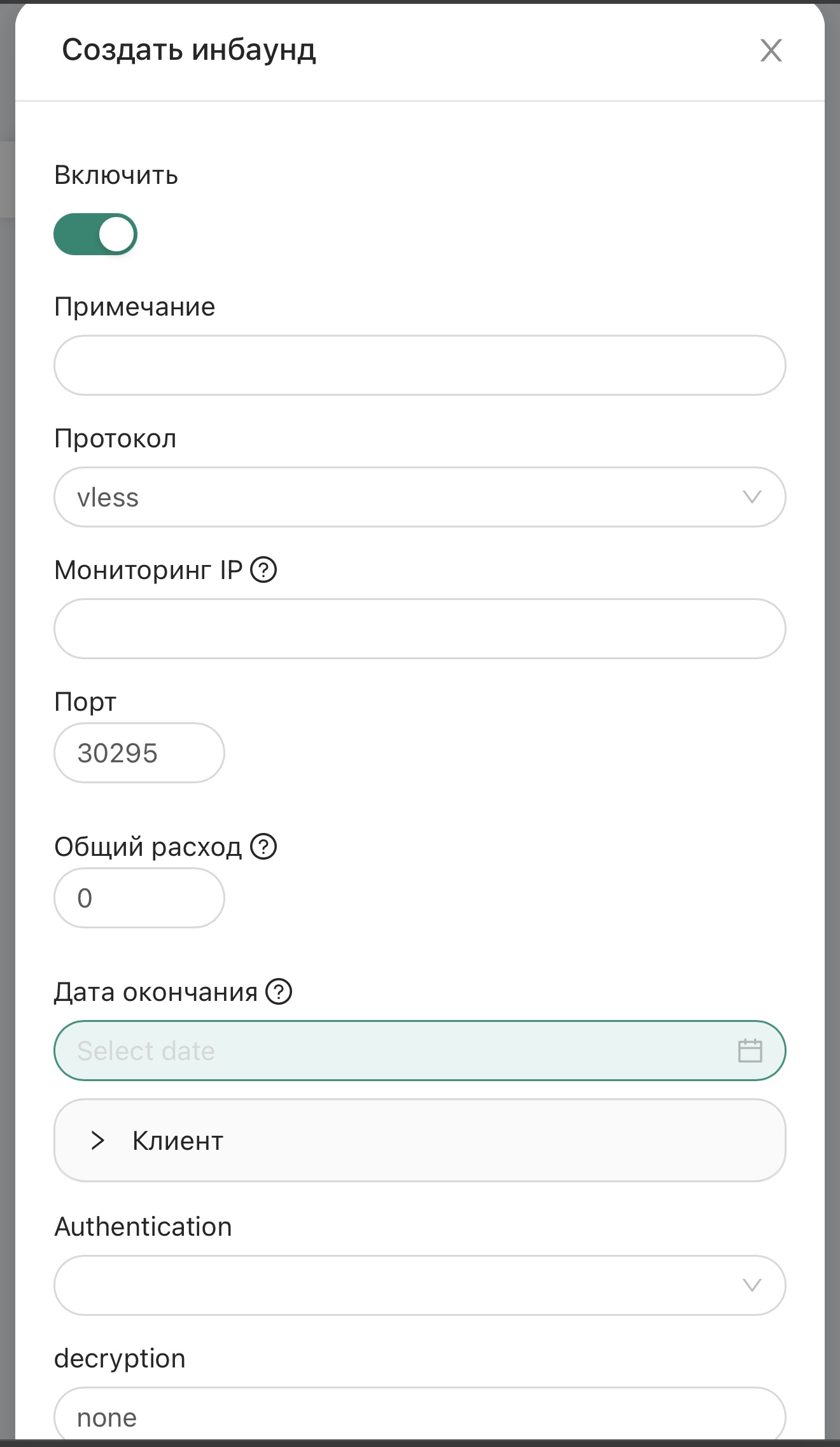Click the question mark beside Дата окончания
This screenshot has height=1447, width=840.
tap(279, 991)
